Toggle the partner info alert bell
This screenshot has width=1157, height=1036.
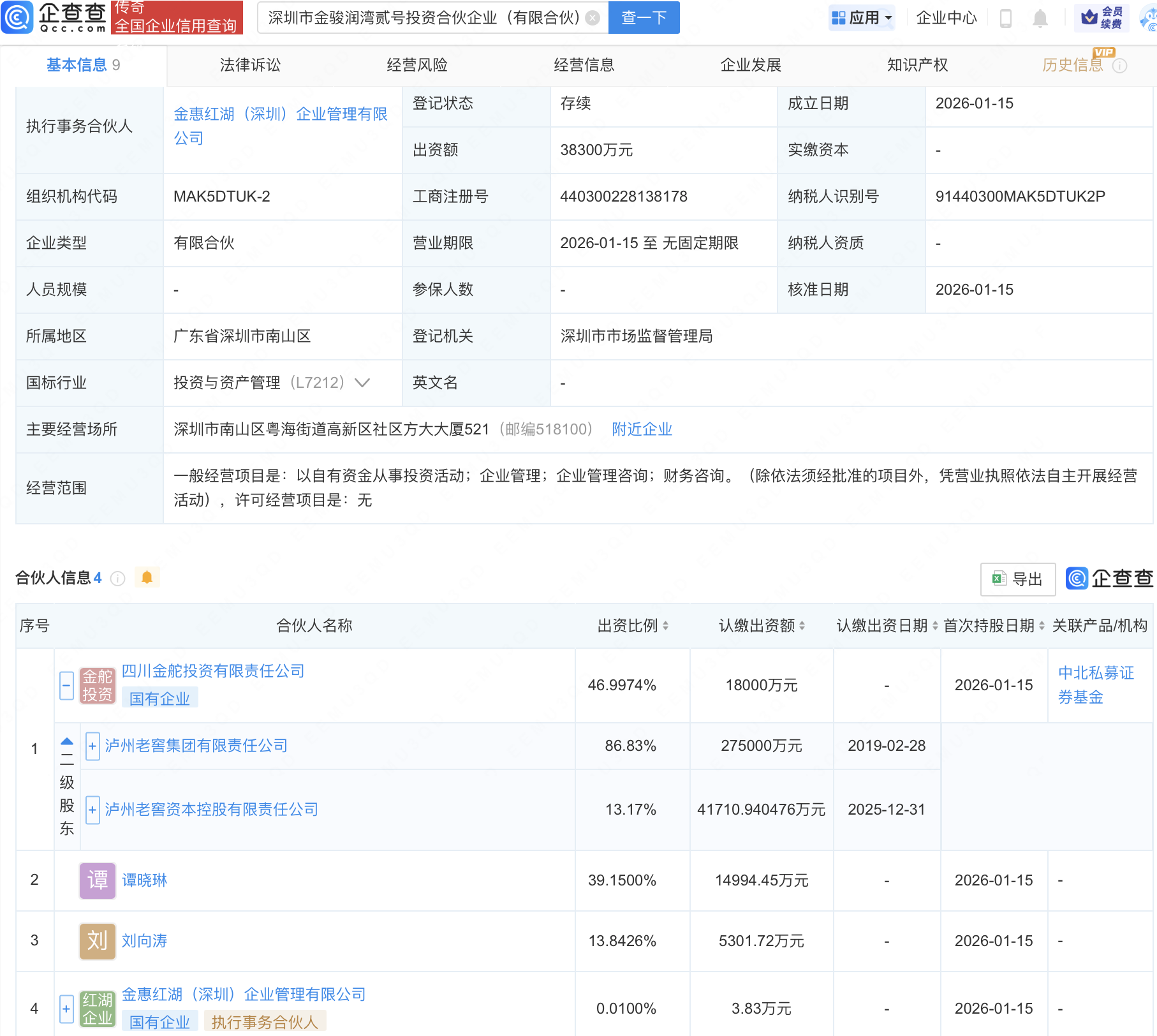147,577
